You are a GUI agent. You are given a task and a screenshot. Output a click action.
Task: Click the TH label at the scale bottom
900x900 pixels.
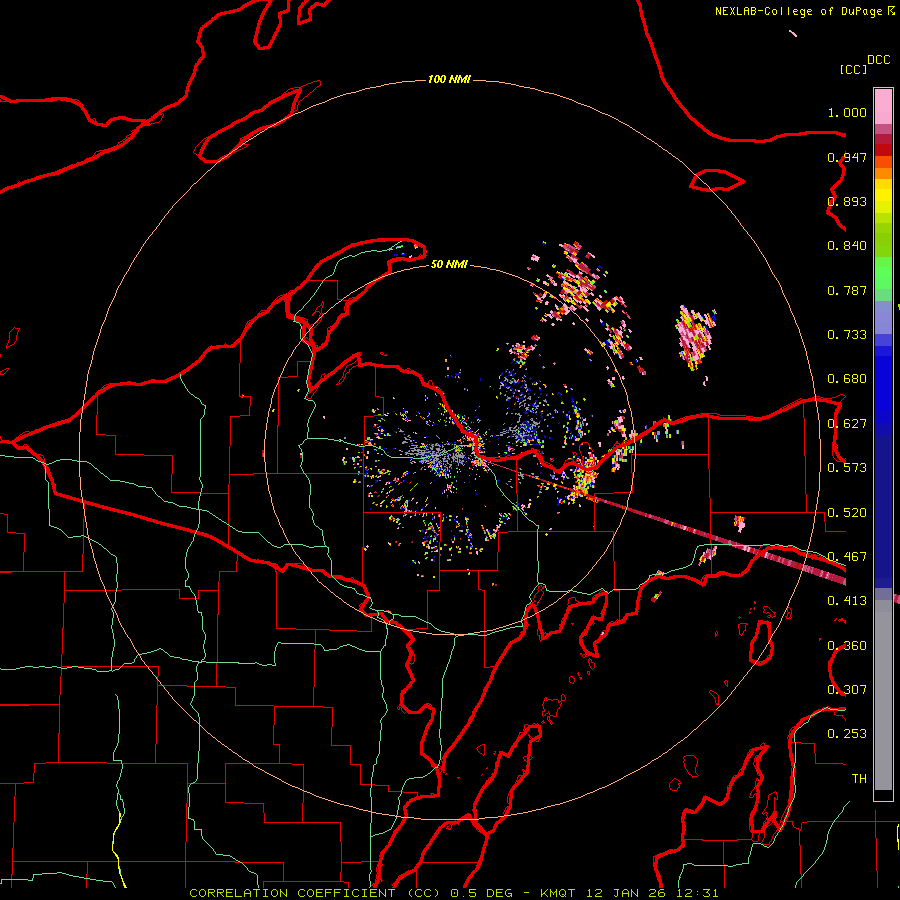point(859,779)
